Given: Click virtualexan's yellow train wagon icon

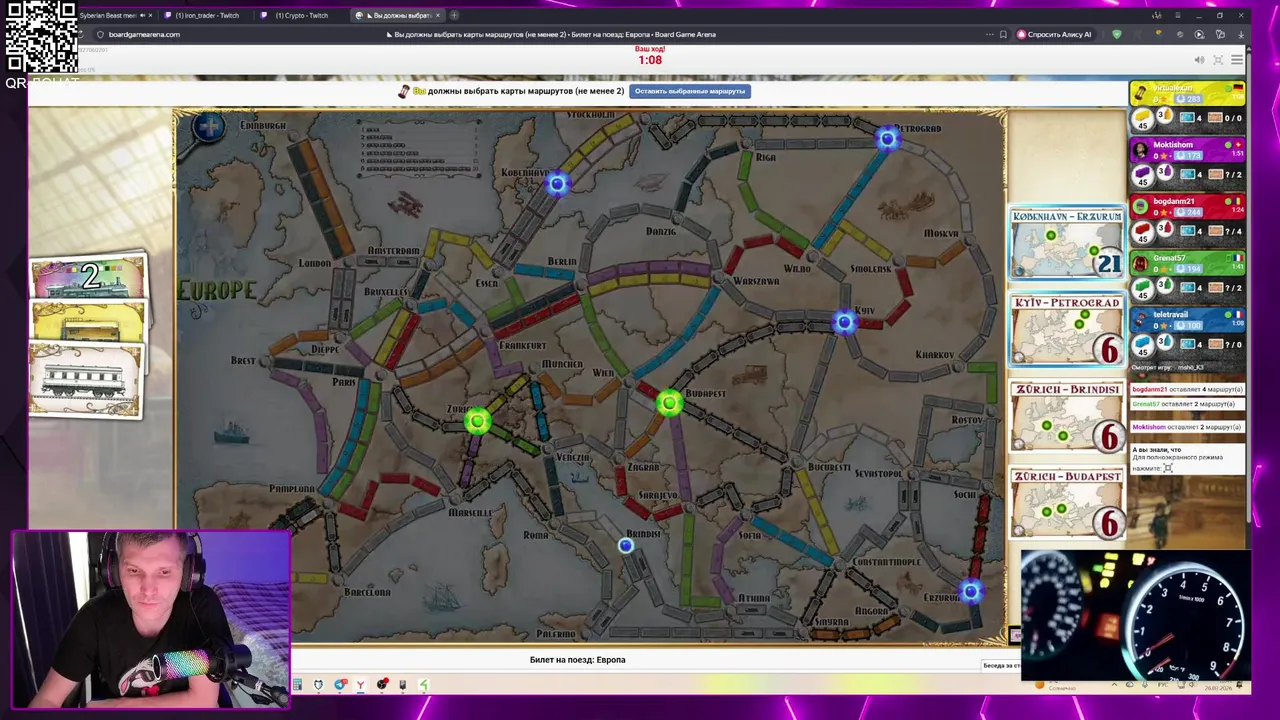Looking at the screenshot, I should (1141, 117).
